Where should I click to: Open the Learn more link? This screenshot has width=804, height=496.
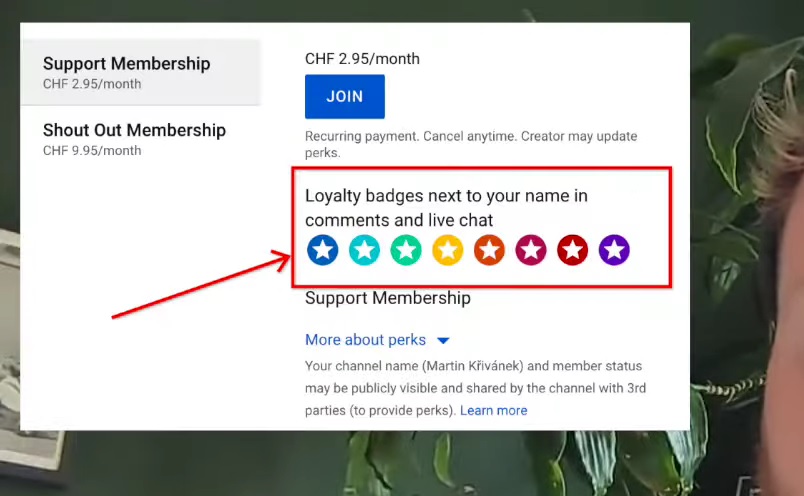[493, 410]
